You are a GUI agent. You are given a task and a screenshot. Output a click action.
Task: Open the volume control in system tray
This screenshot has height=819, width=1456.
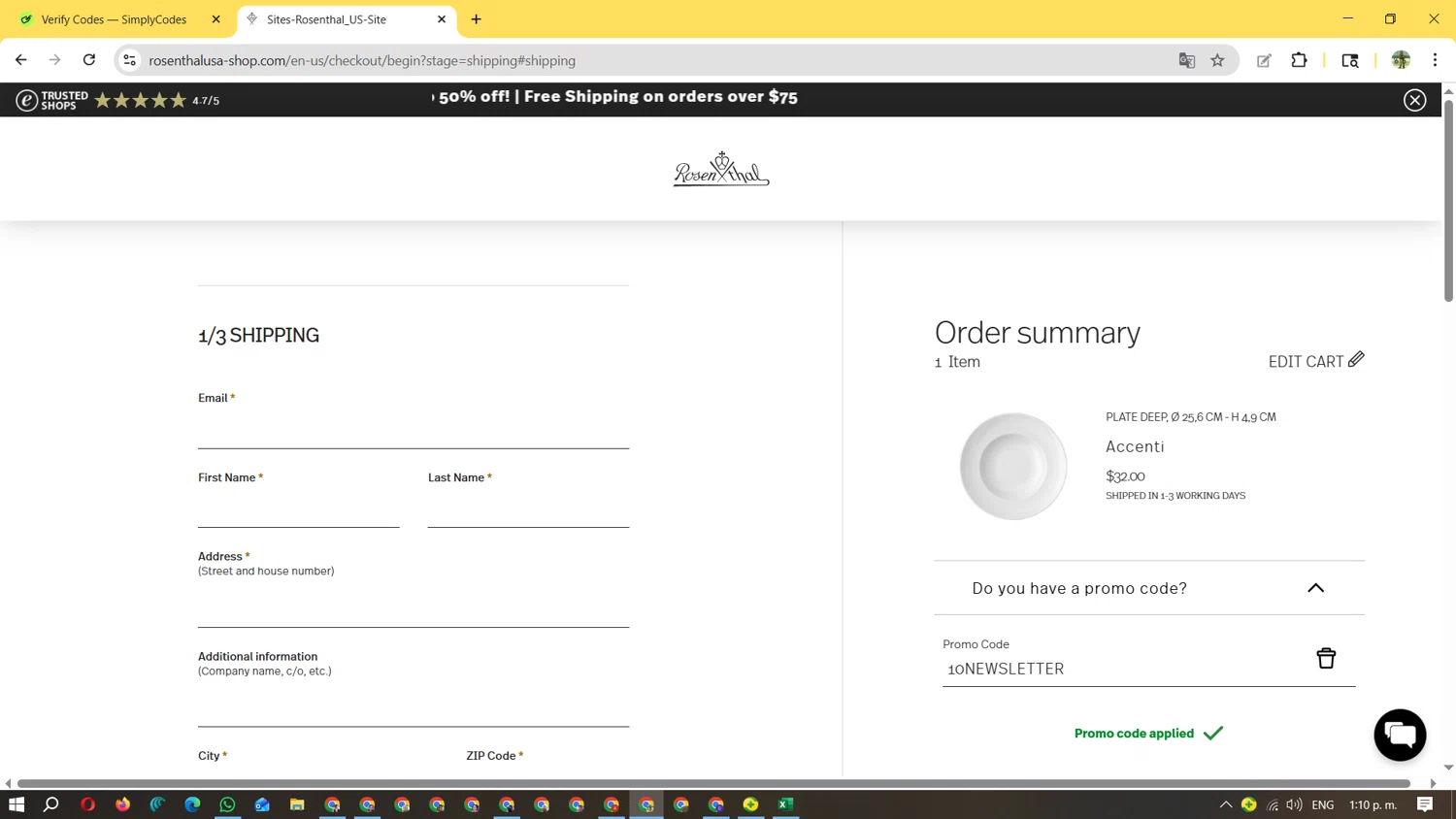coord(1294,804)
